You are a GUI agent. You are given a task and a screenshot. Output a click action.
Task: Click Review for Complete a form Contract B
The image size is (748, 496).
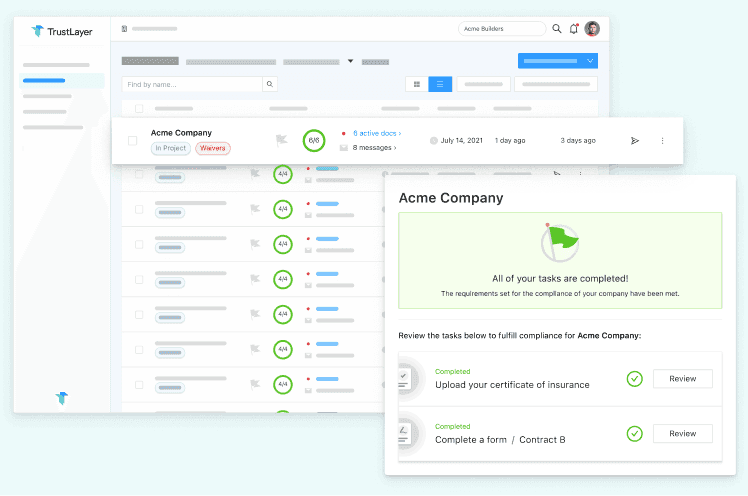click(683, 434)
